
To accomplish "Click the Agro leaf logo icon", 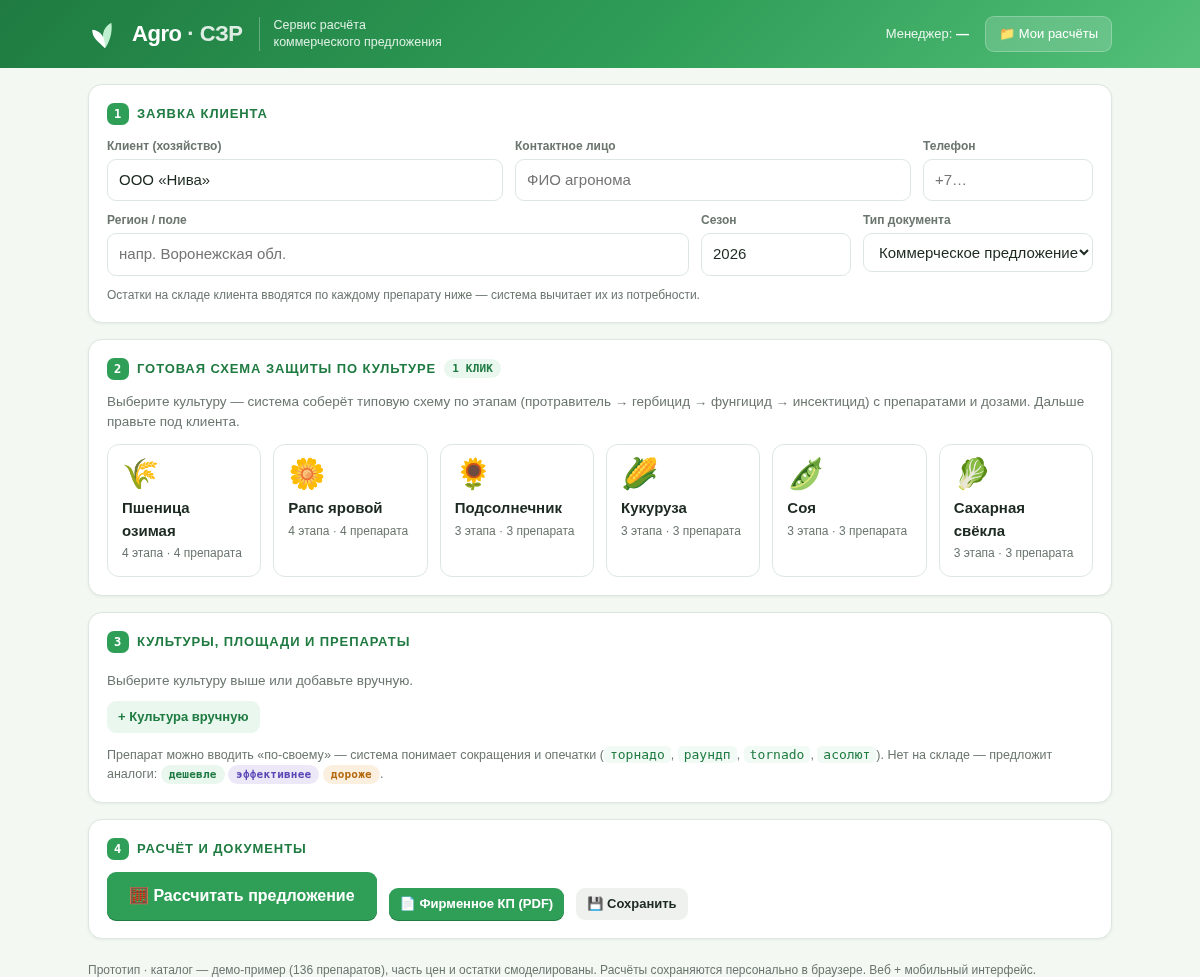I will pyautogui.click(x=103, y=35).
